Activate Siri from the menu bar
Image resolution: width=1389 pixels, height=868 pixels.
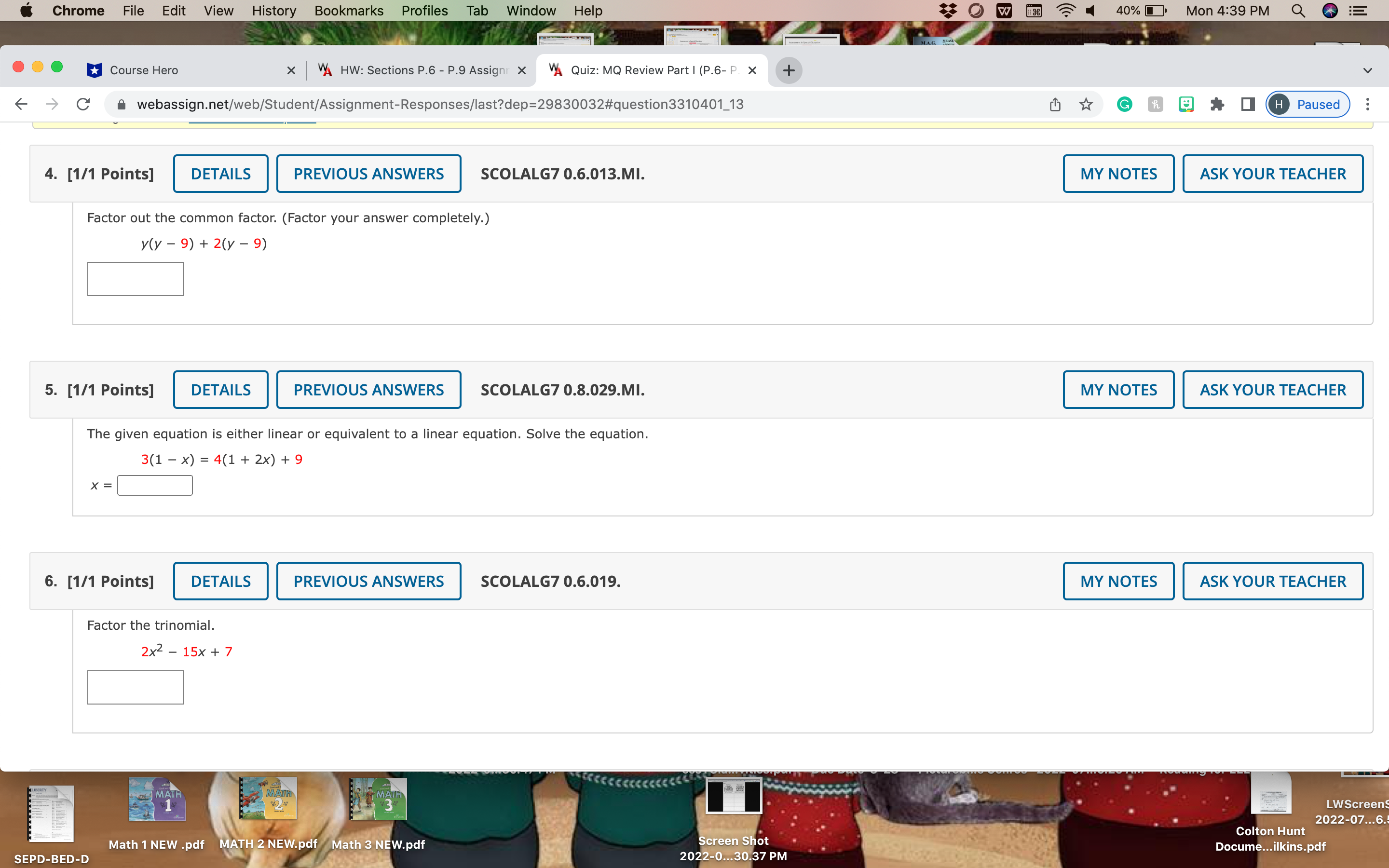tap(1331, 10)
